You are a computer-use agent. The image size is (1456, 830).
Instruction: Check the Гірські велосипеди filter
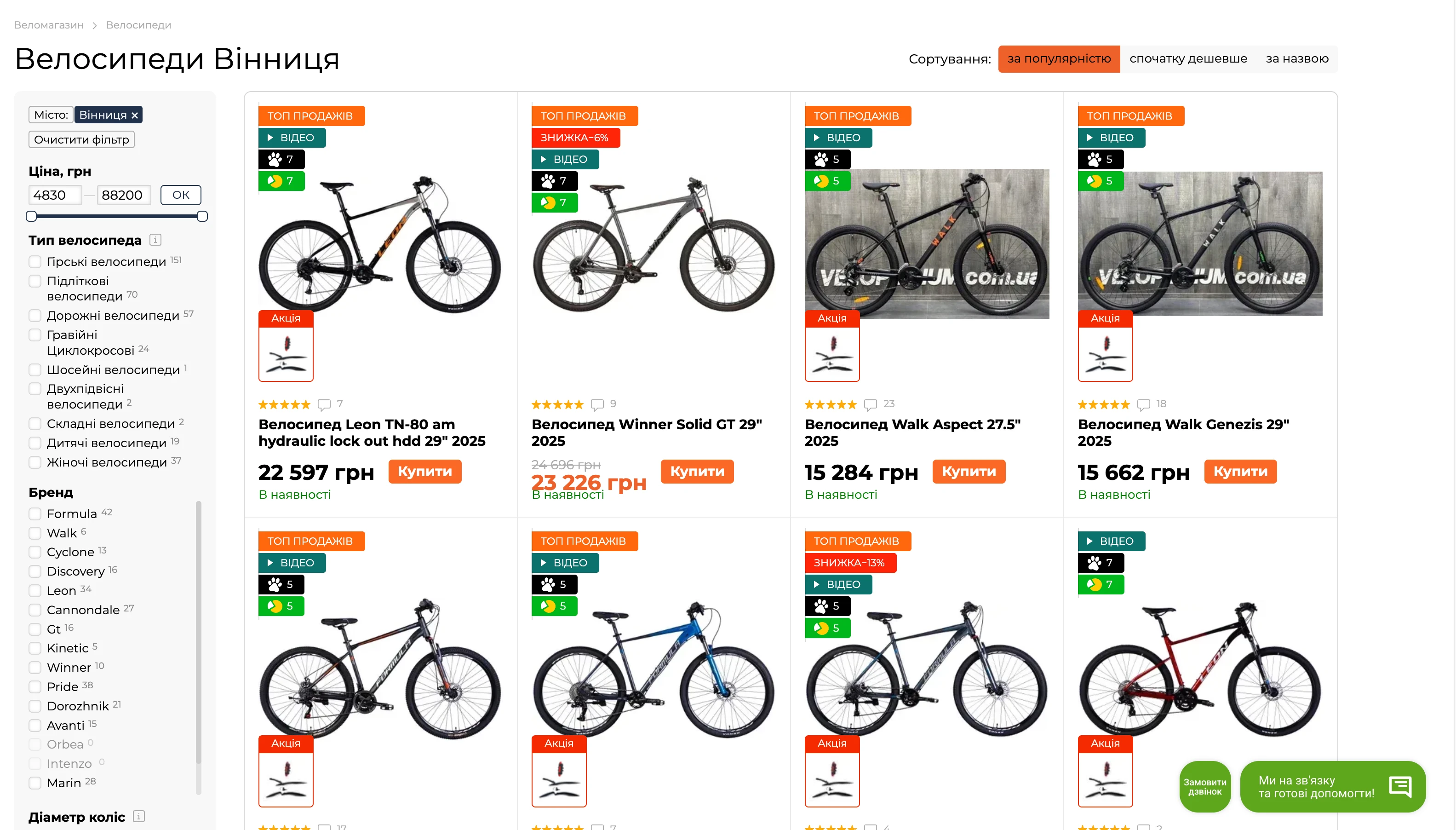coord(35,262)
